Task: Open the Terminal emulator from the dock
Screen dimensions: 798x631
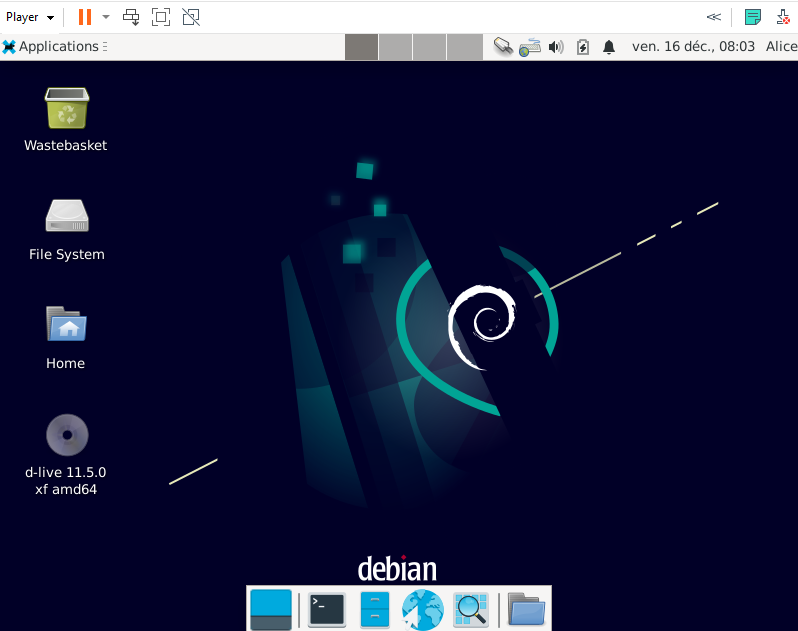Action: pos(327,608)
